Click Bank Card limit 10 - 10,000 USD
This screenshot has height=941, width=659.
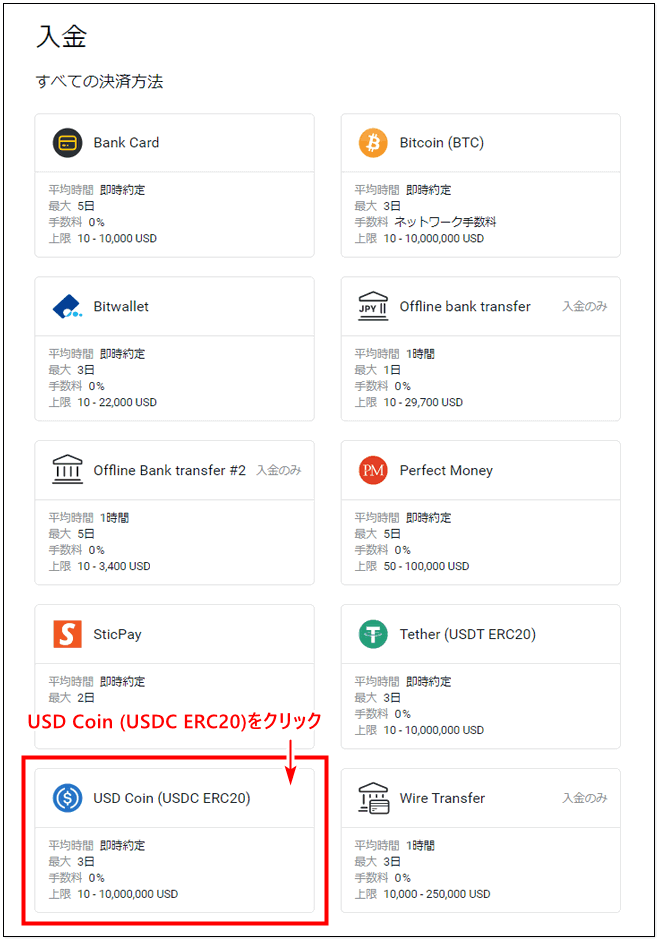[117, 238]
